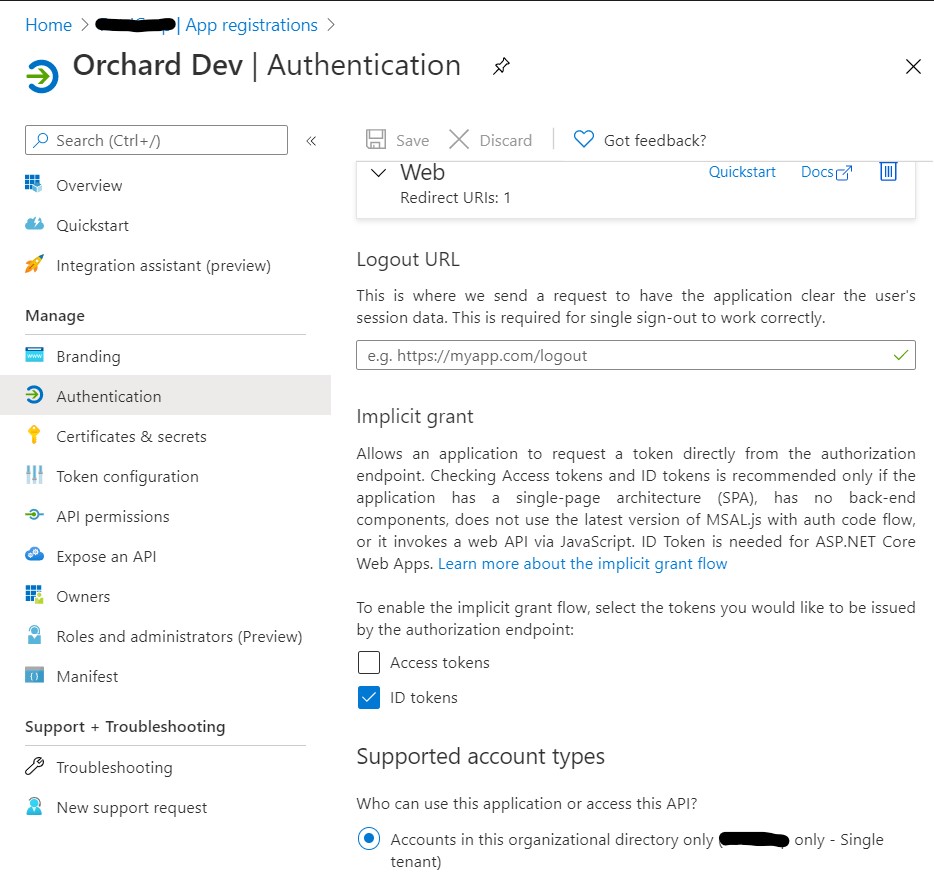Collapse the Web platform section chevron

point(378,173)
